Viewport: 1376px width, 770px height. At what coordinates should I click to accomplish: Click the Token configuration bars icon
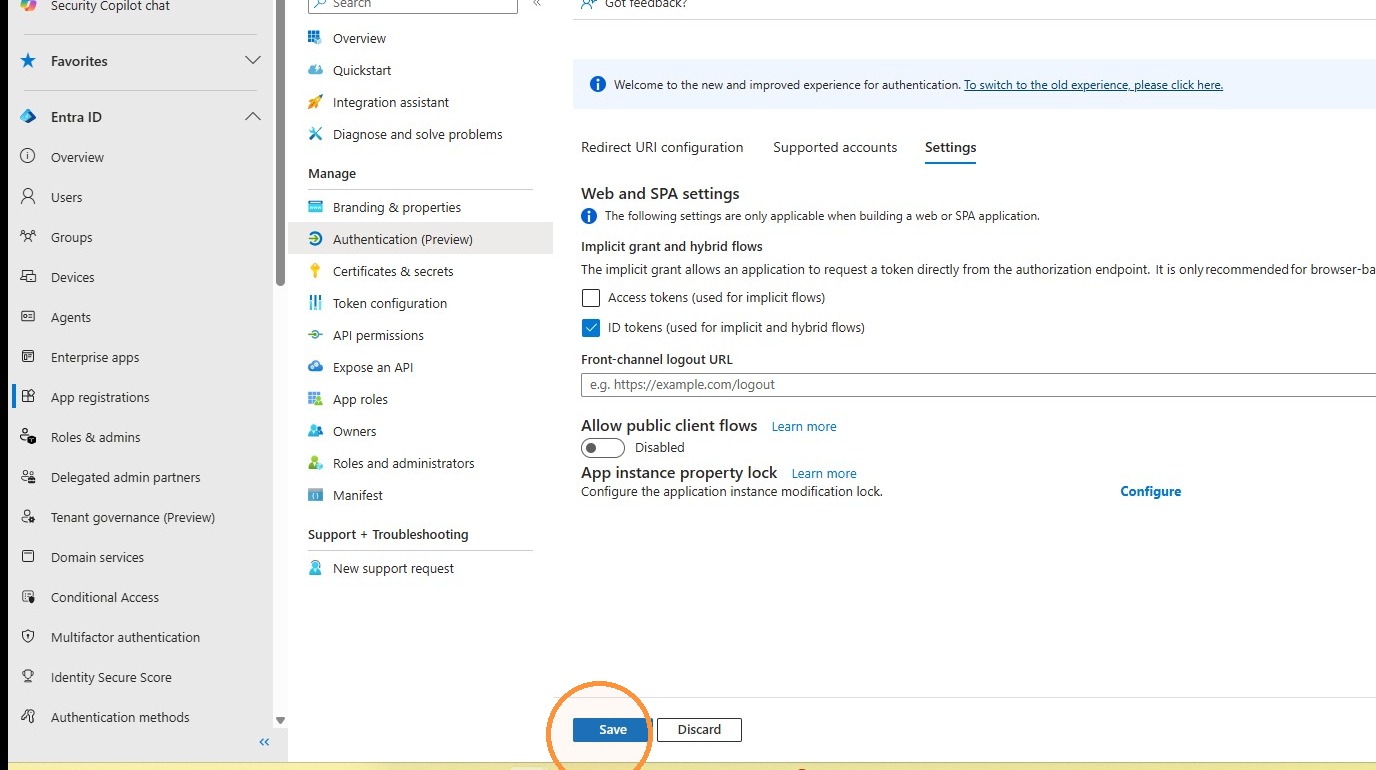(315, 303)
